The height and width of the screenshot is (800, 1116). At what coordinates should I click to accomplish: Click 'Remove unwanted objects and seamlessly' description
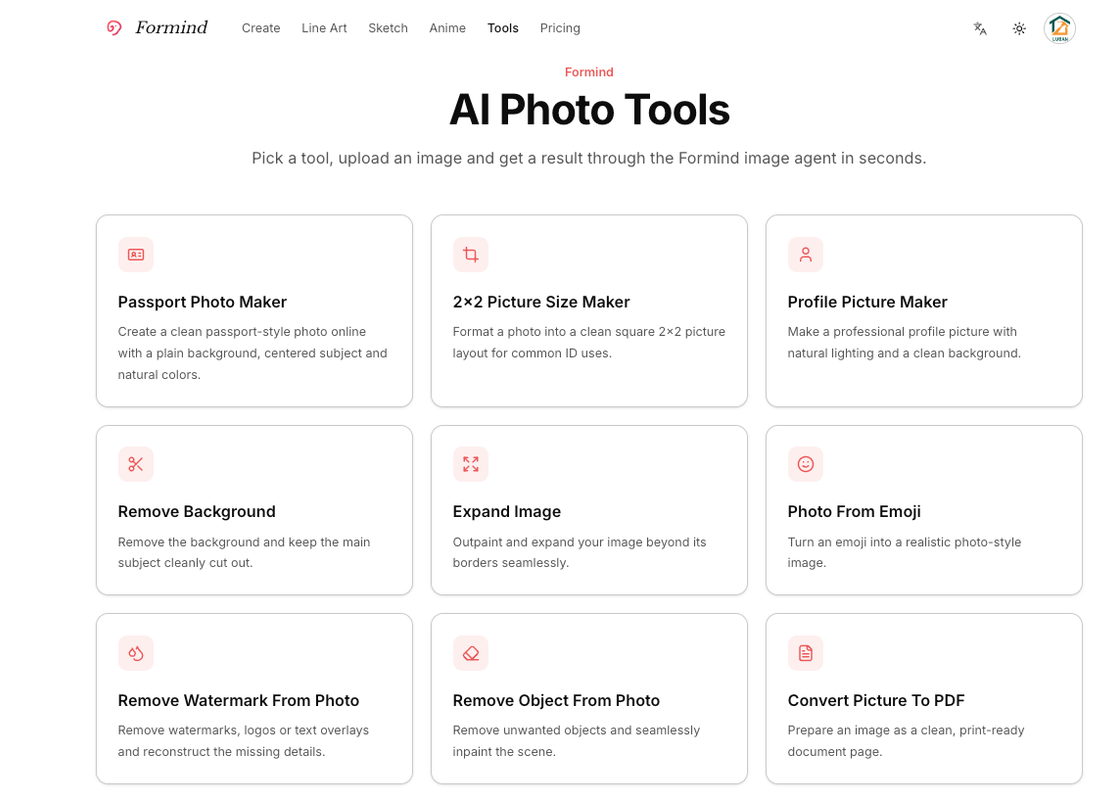pyautogui.click(x=577, y=741)
